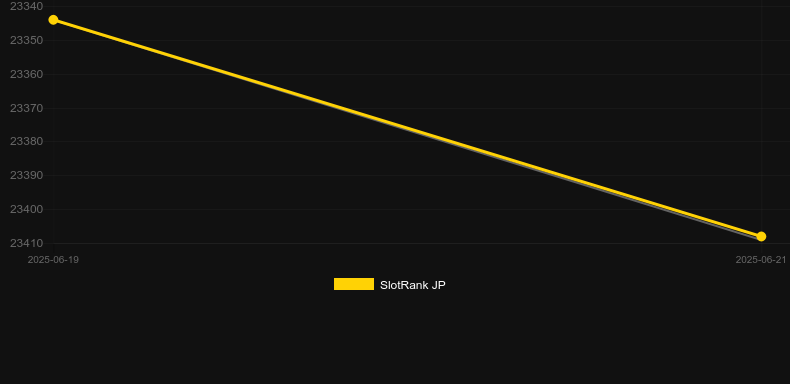This screenshot has height=384, width=790.
Task: Click the yellow line near the 23350 gridline
Action: pyautogui.click(x=119, y=40)
